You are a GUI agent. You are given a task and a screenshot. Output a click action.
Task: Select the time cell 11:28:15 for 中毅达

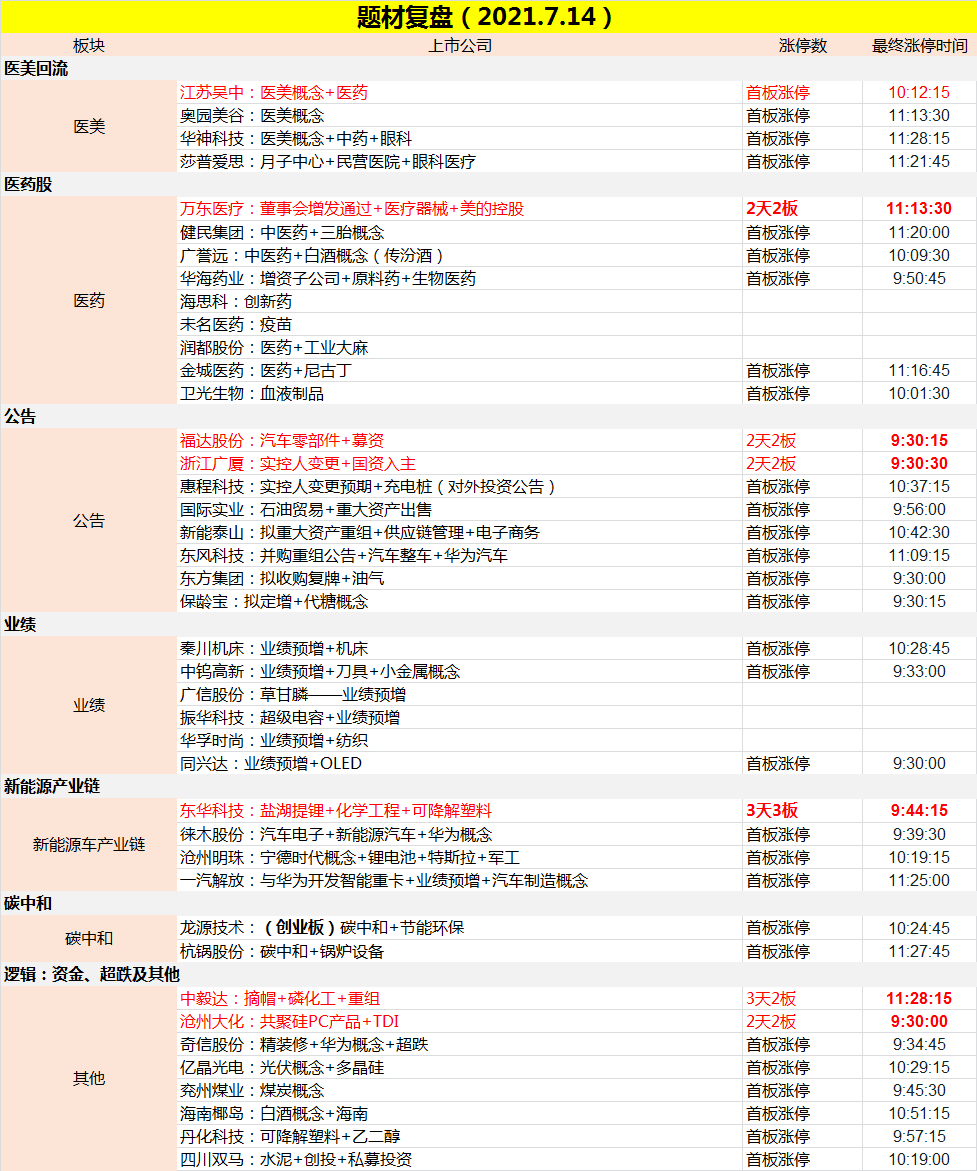(919, 999)
